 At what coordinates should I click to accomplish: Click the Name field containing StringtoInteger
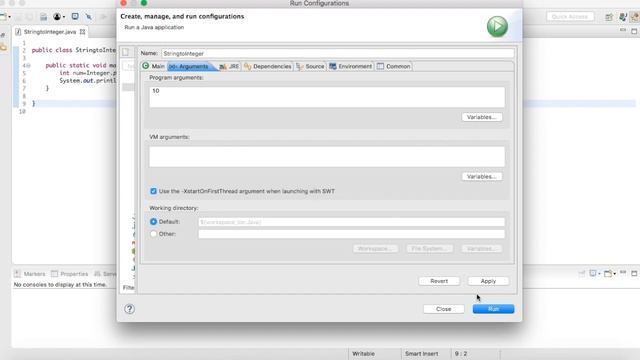pos(338,53)
